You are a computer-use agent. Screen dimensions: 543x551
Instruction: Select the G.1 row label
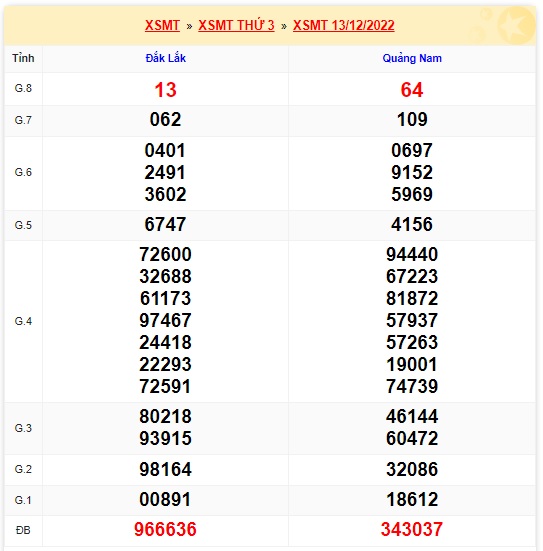[23, 500]
